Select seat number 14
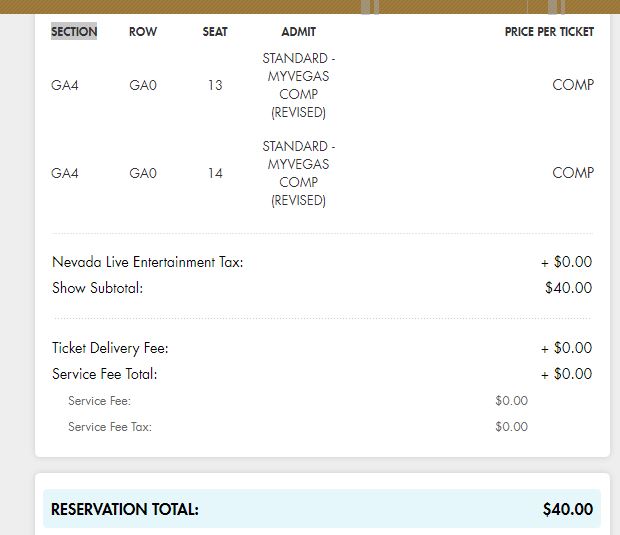620x535 pixels. pyautogui.click(x=215, y=173)
